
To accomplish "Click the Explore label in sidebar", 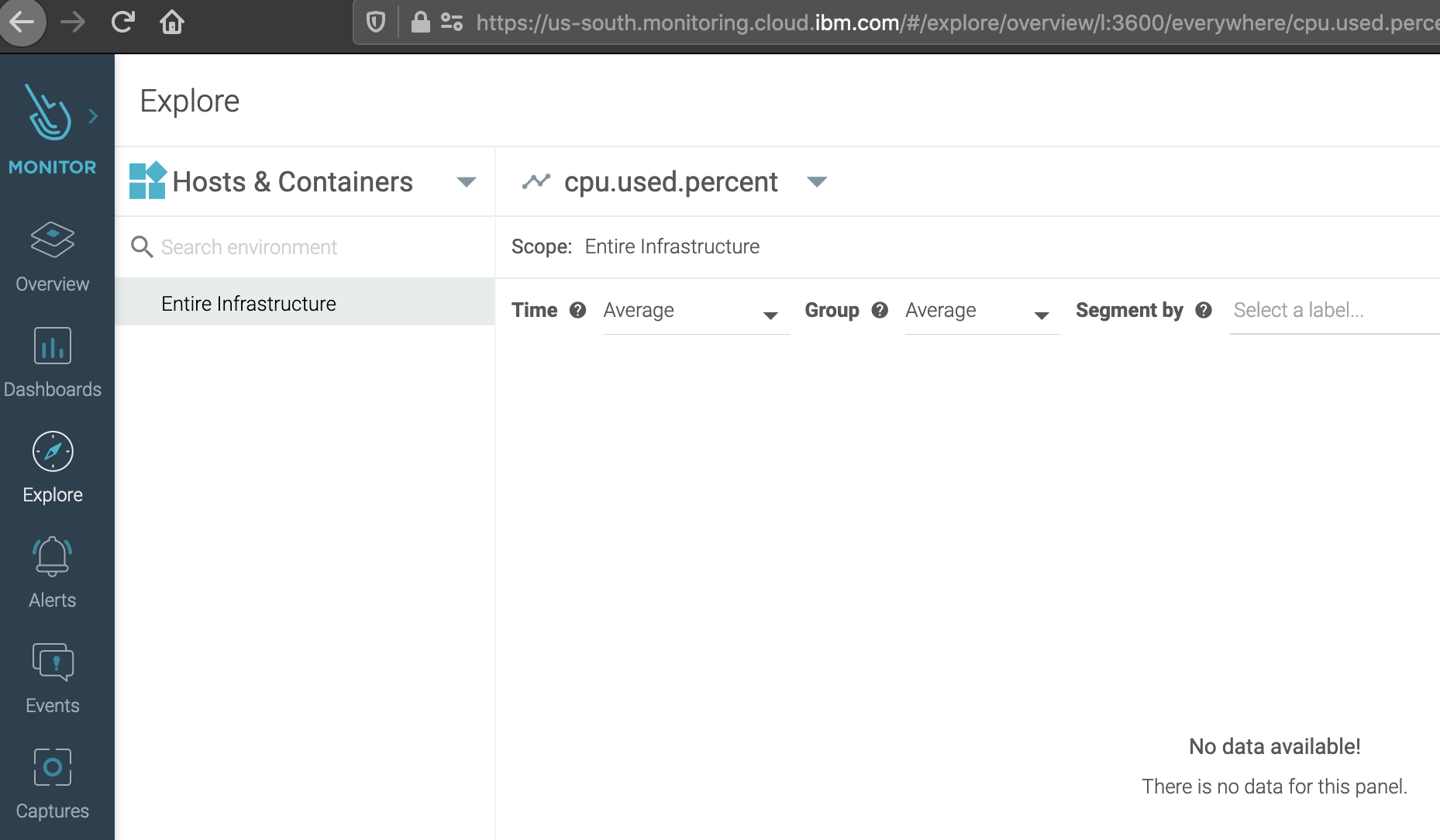I will pos(53,494).
